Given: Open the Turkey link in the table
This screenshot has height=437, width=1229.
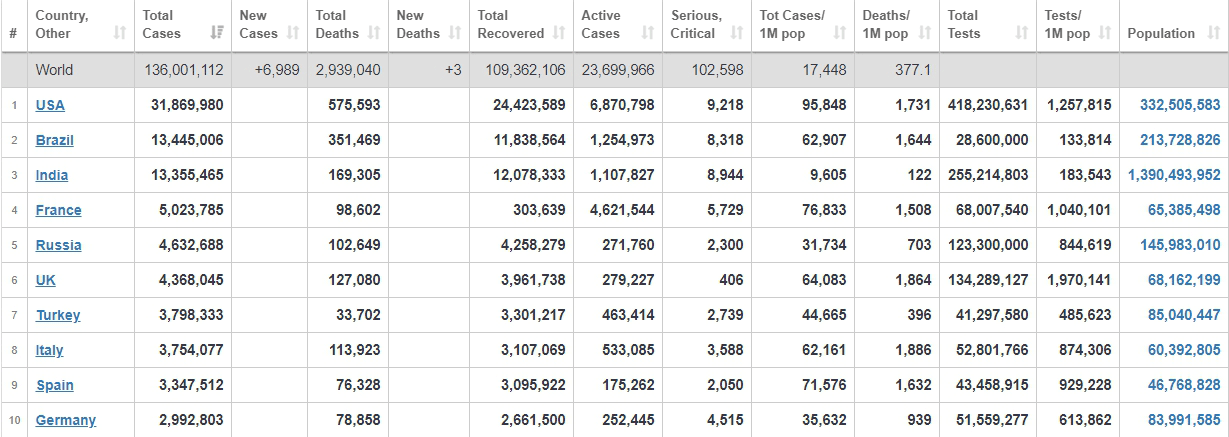Looking at the screenshot, I should point(58,315).
